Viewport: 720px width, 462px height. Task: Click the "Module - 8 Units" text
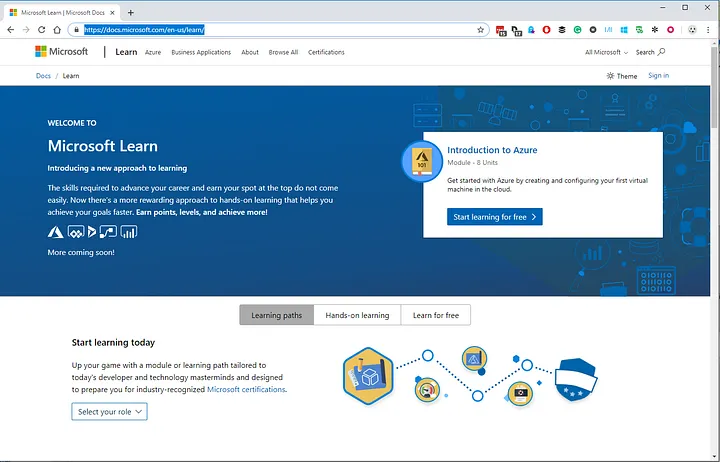tap(472, 163)
